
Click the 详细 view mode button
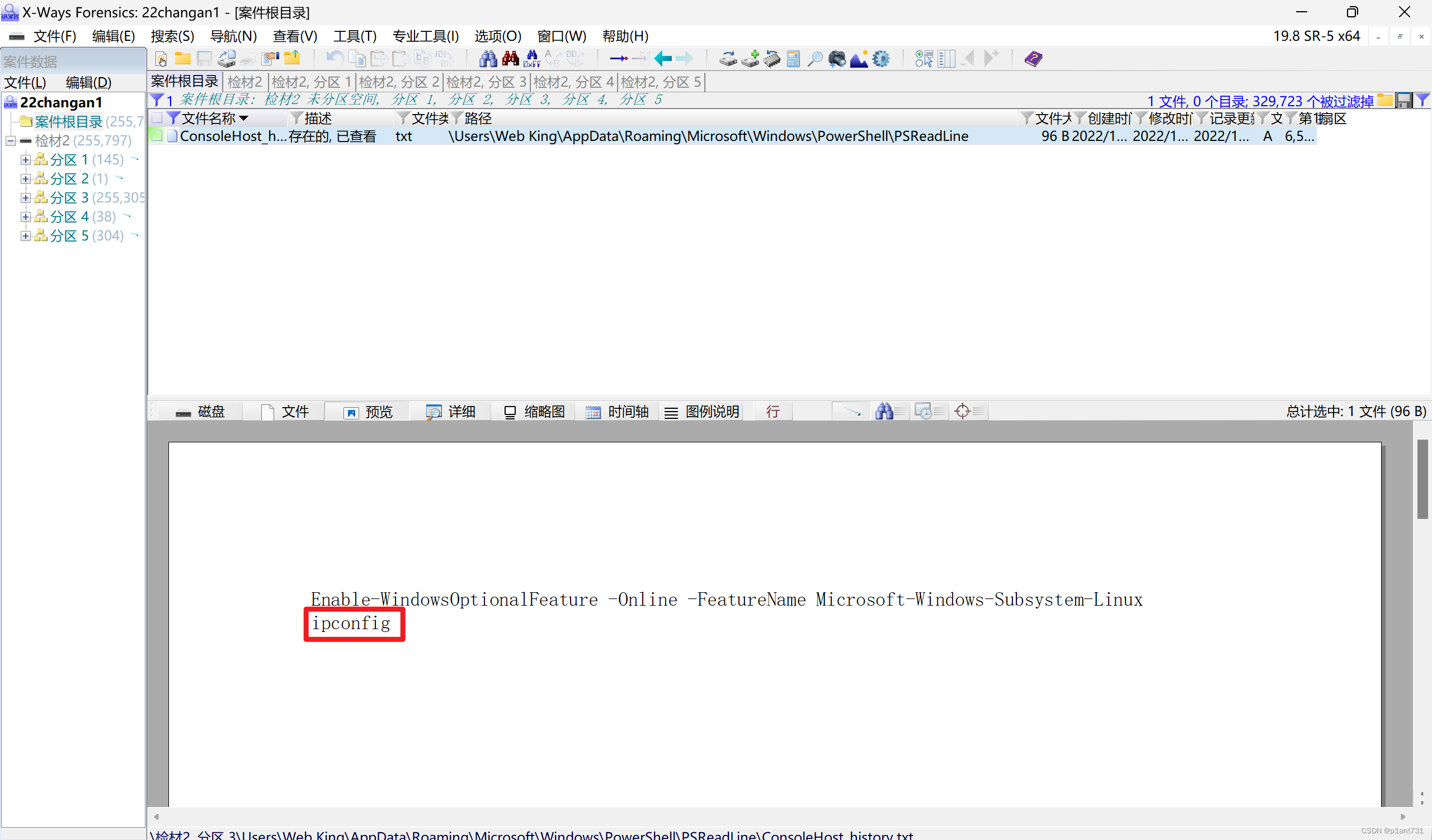[x=451, y=411]
